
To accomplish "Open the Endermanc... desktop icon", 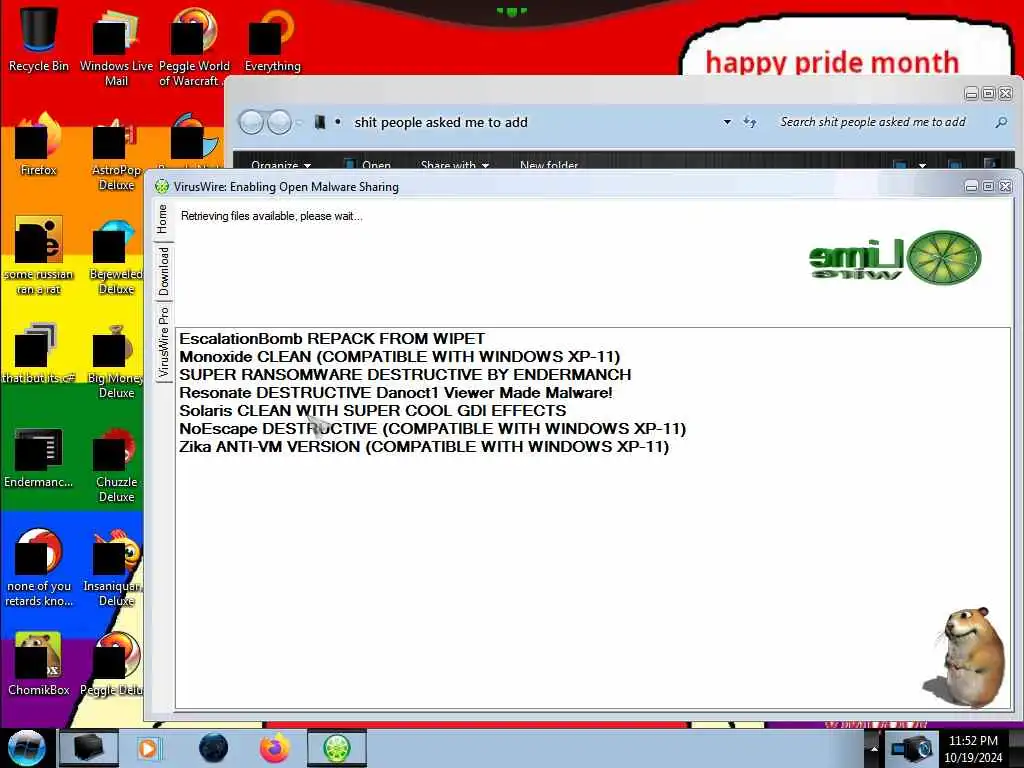I will click(x=39, y=457).
